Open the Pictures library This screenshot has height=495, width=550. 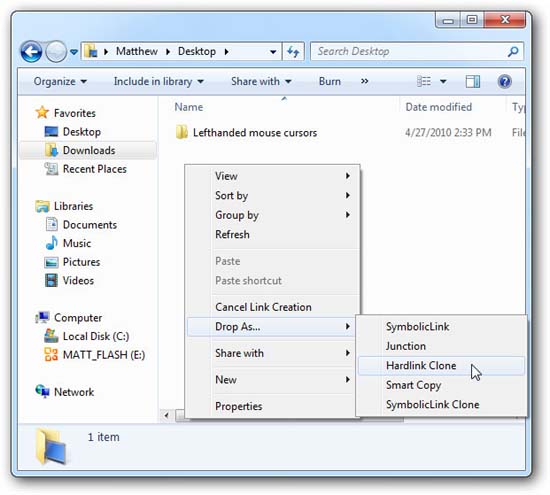81,262
